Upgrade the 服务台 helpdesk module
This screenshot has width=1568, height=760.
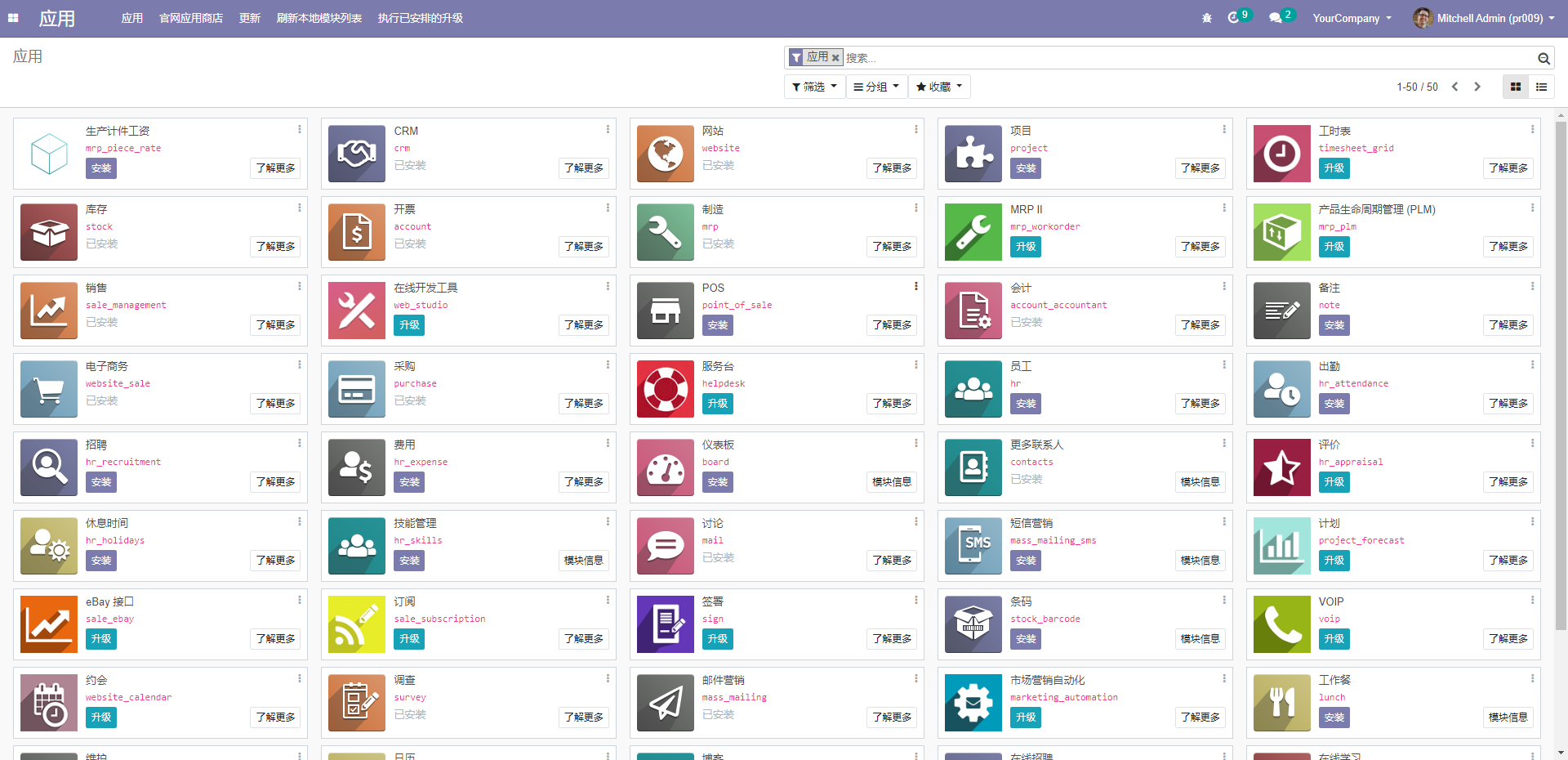(718, 404)
